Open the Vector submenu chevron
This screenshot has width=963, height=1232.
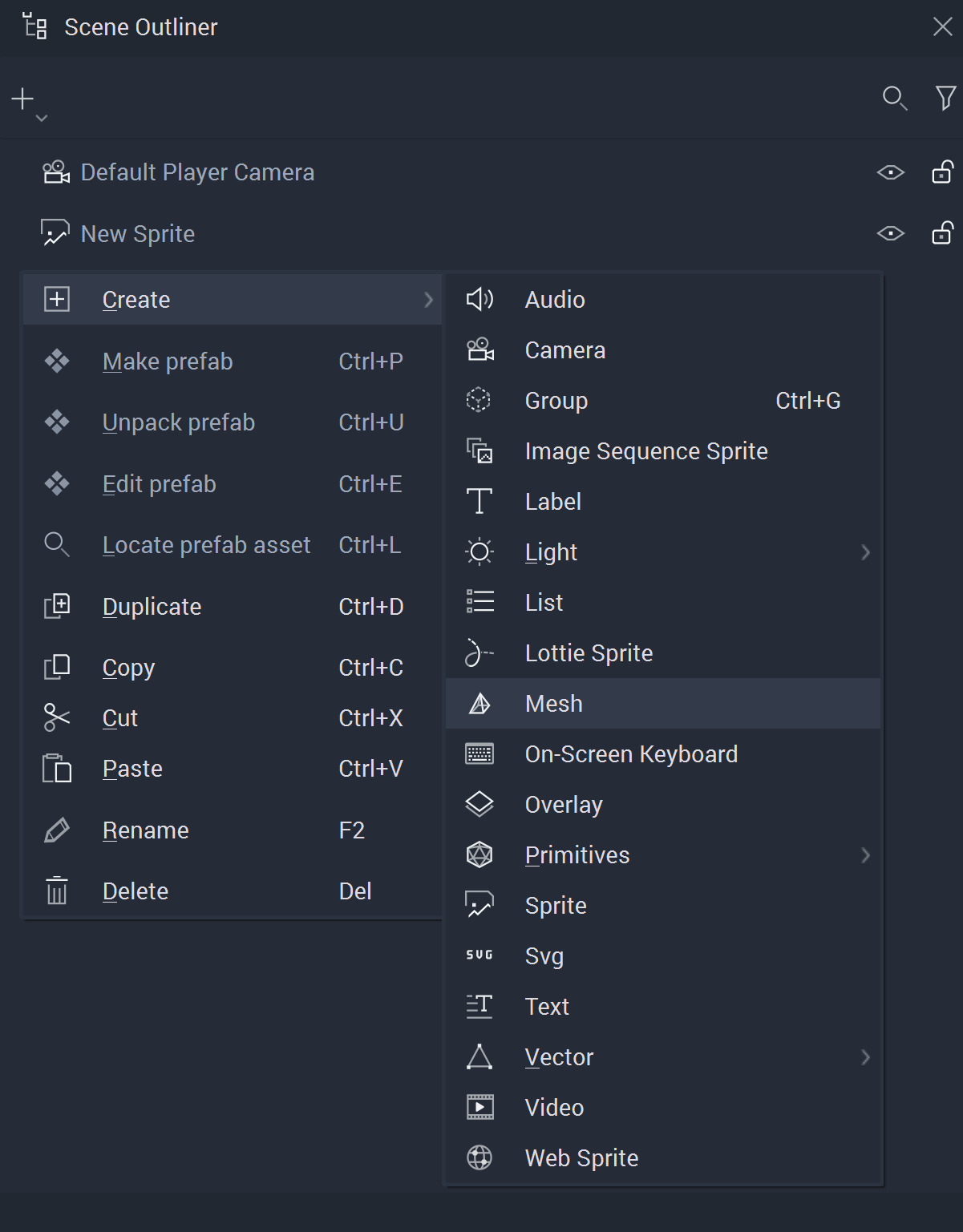pyautogui.click(x=865, y=1057)
